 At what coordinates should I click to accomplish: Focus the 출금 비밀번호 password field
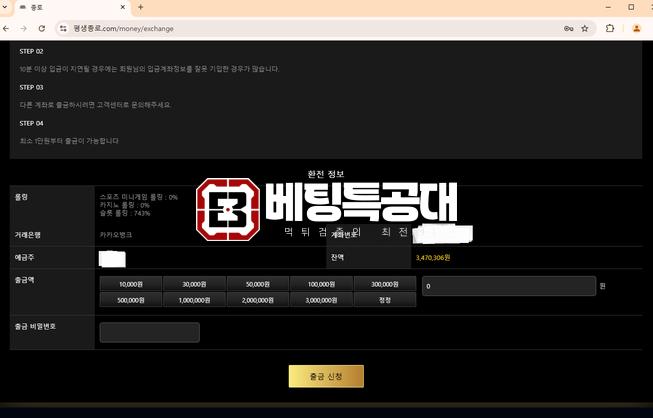150,332
